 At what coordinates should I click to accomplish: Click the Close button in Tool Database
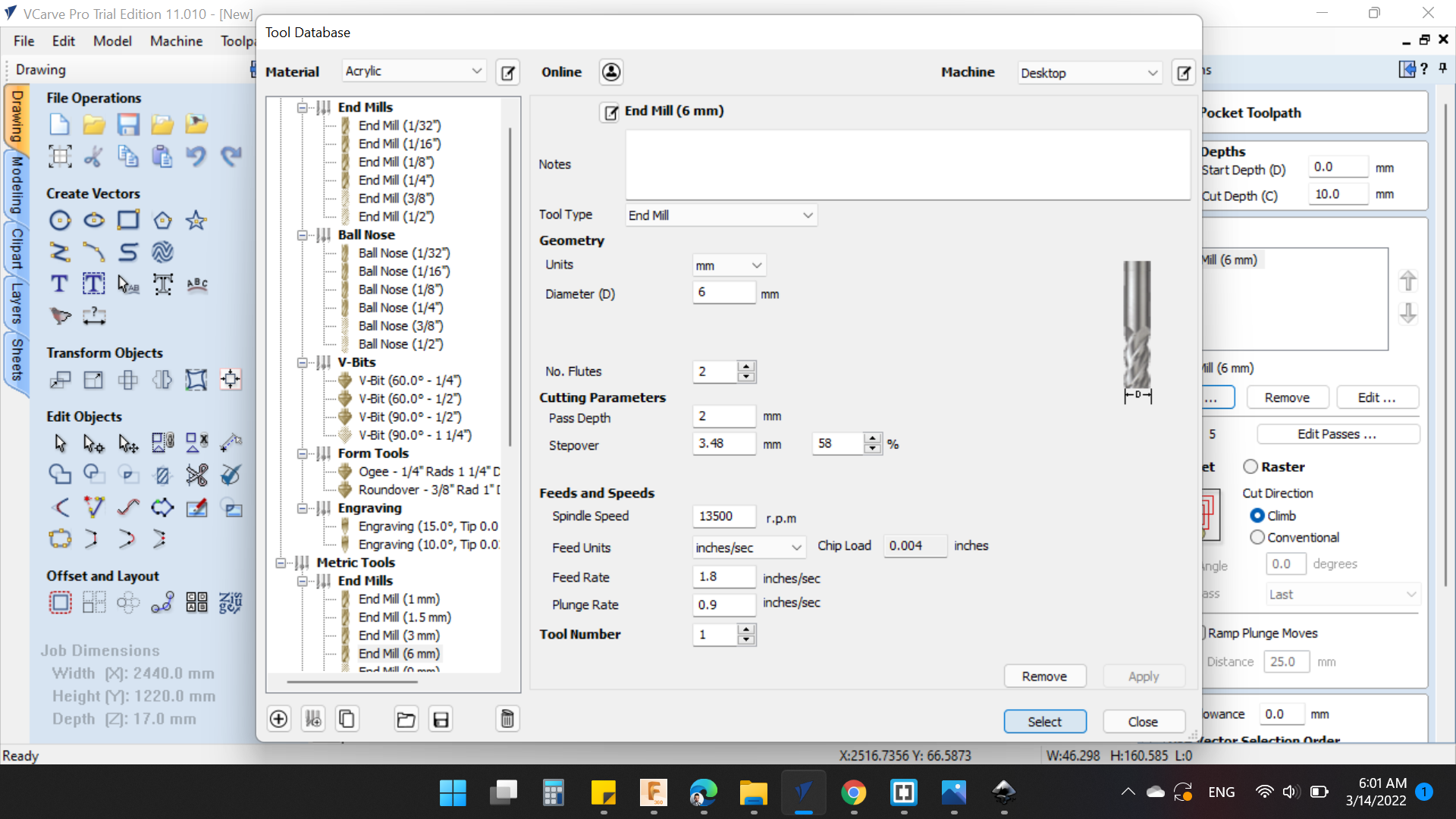pos(1143,722)
